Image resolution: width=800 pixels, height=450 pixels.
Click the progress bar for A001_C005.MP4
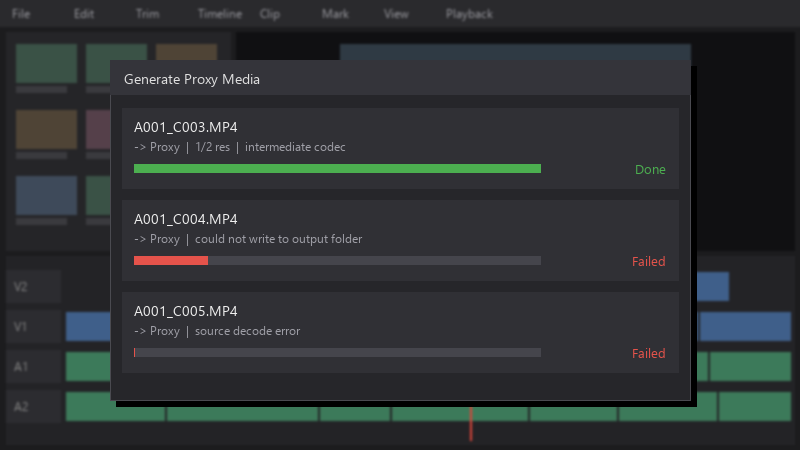tap(337, 353)
